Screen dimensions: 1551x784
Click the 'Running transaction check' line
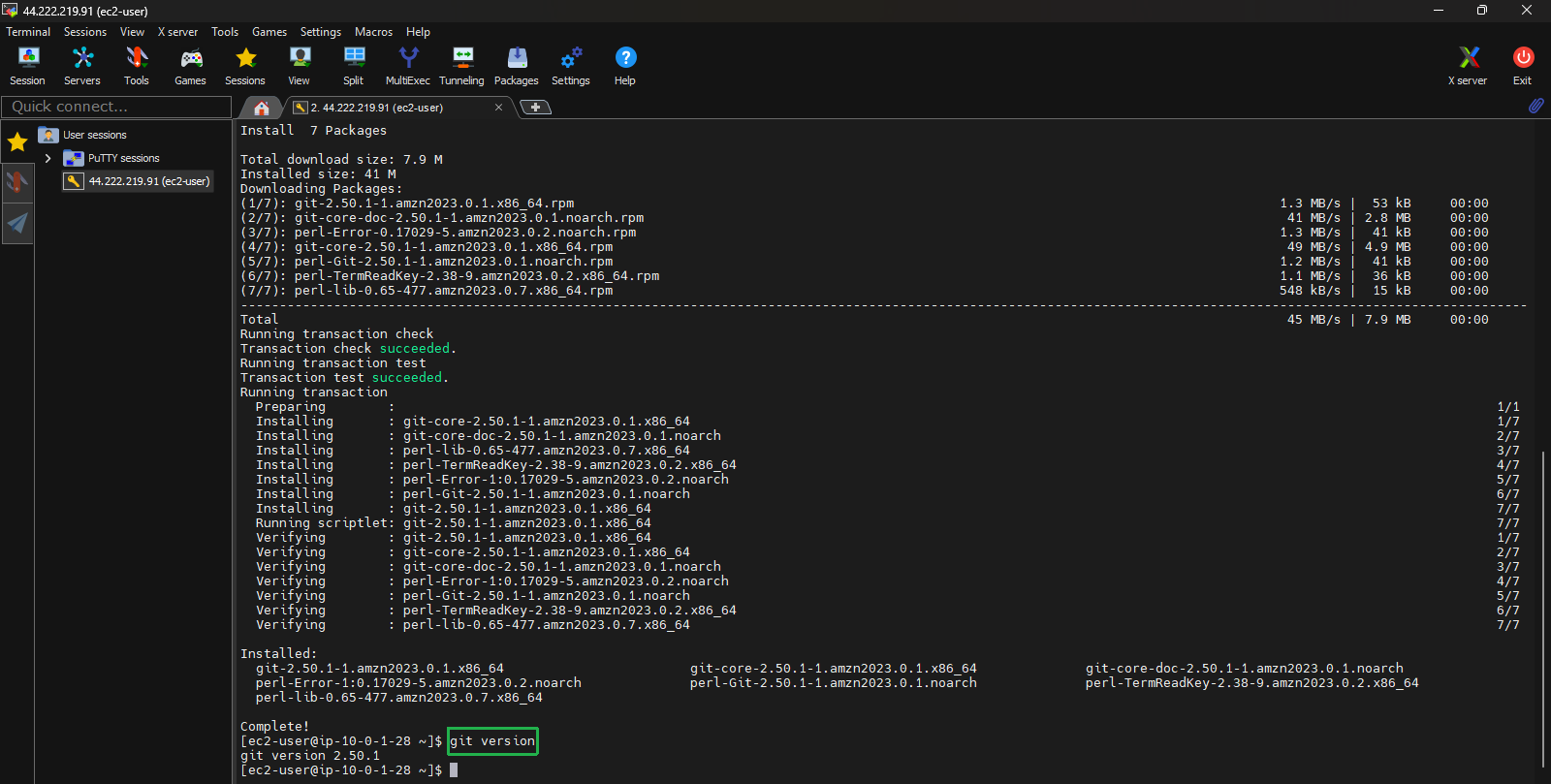coord(337,334)
